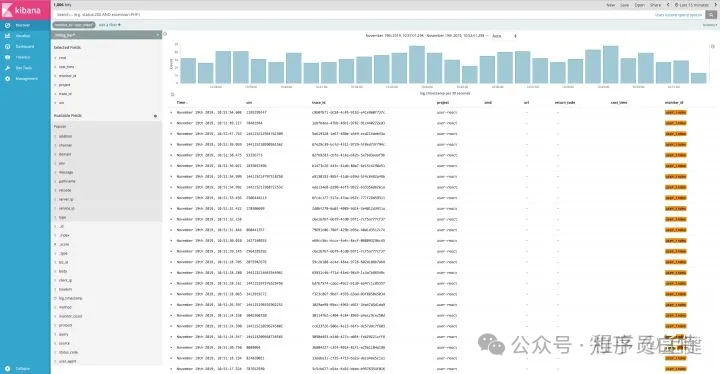Toggle the member_id filter pill

[x=74, y=25]
